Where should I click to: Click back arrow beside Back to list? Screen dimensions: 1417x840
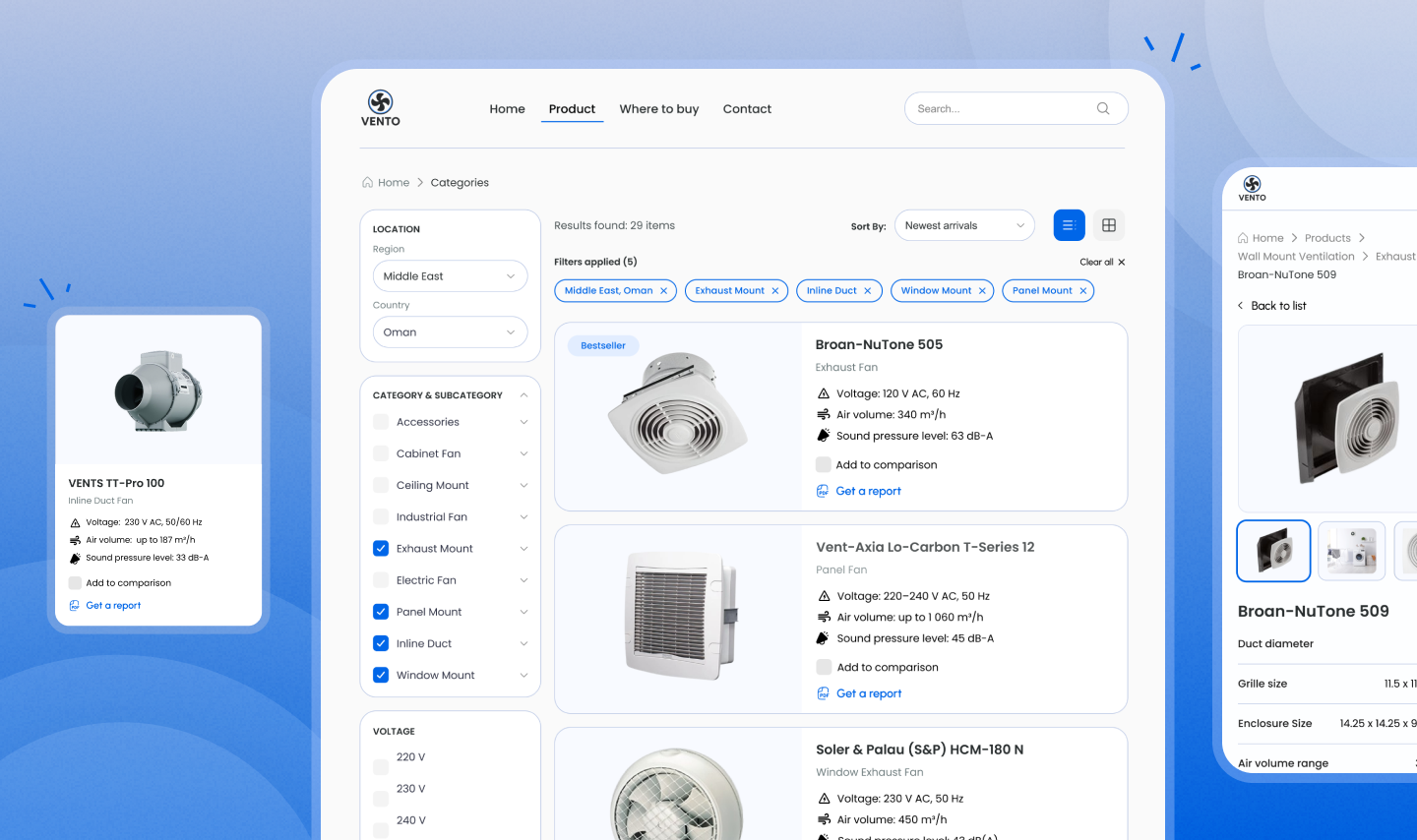tap(1241, 306)
